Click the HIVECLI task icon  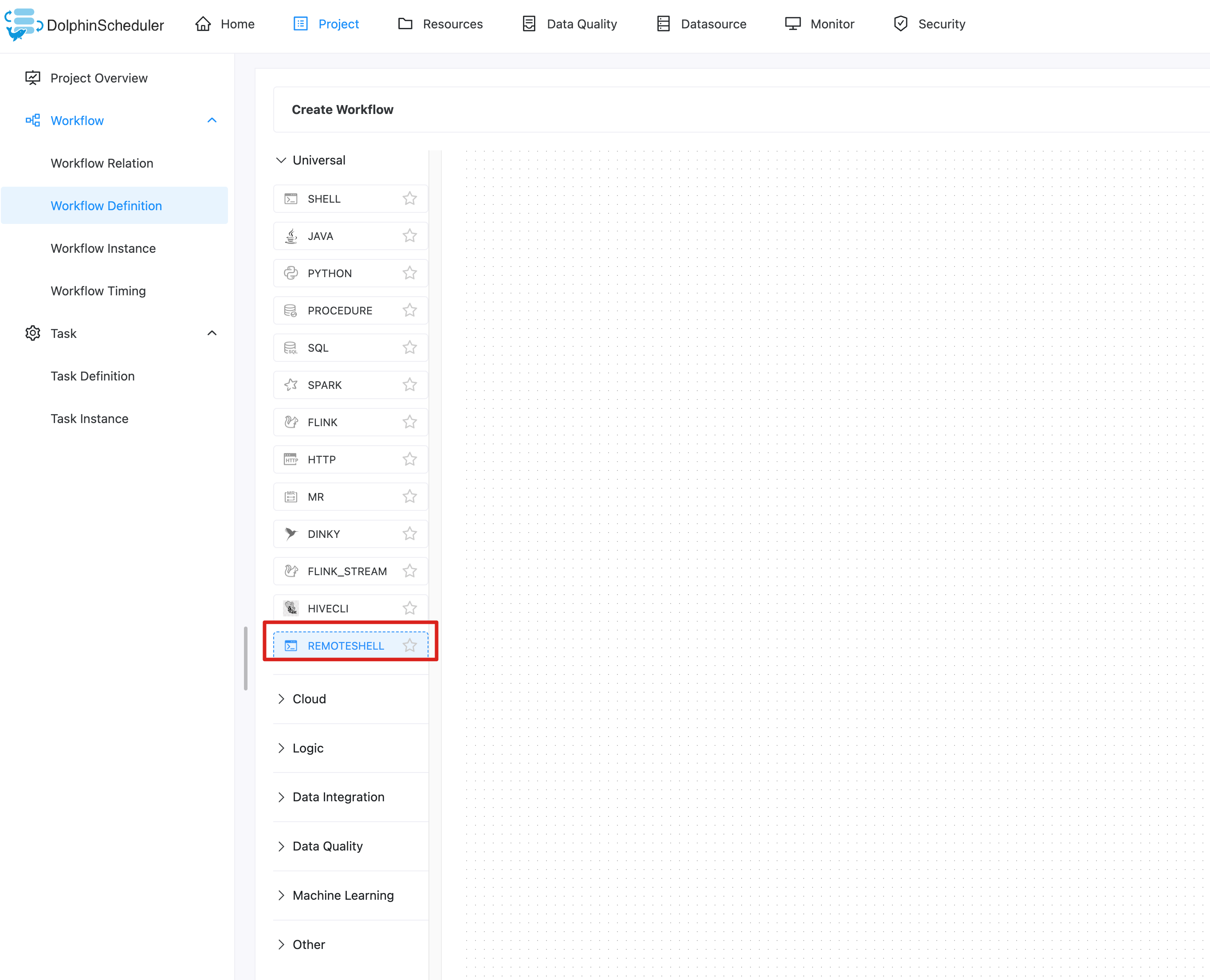291,608
